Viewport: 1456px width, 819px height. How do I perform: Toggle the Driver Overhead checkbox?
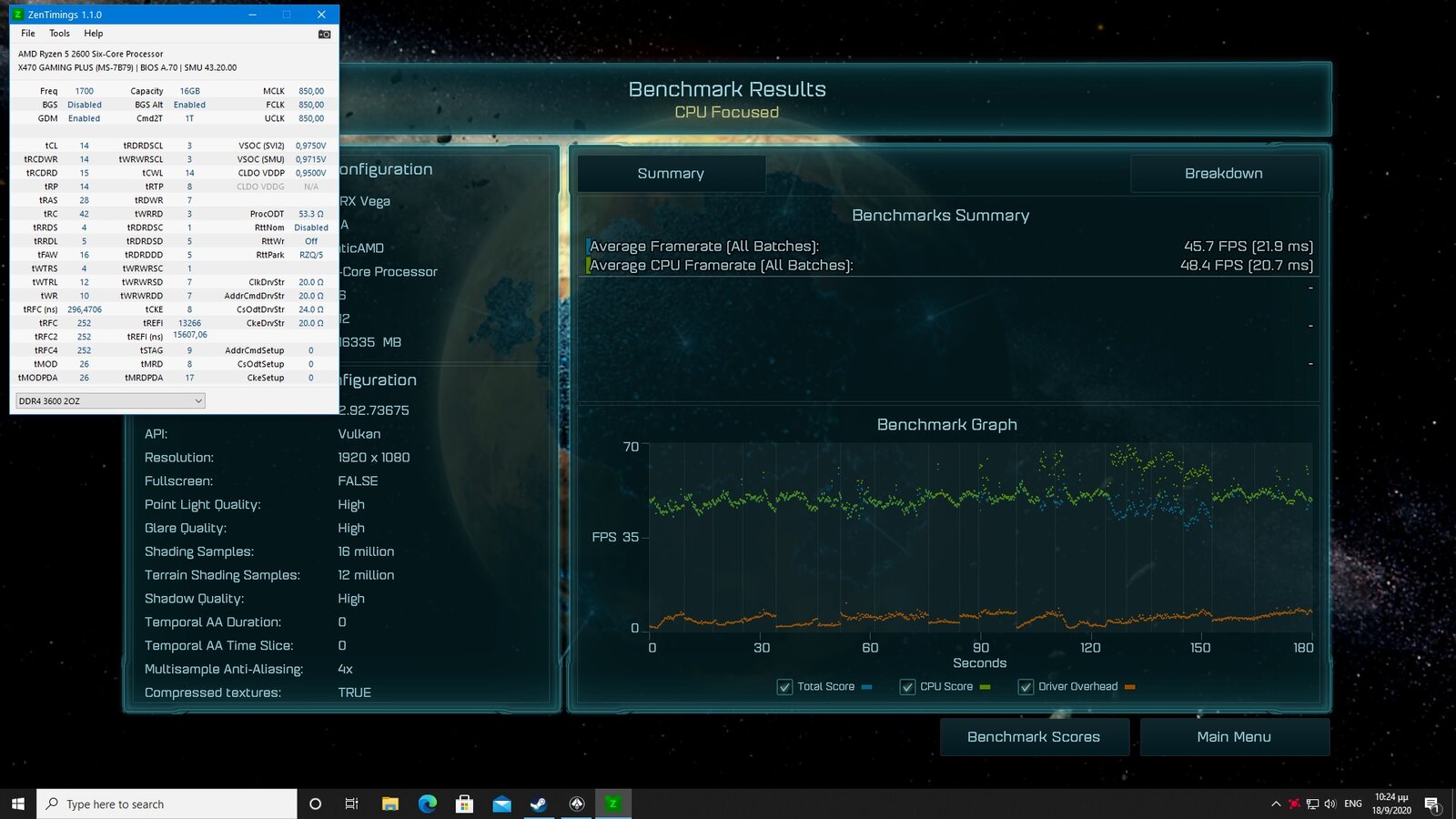pyautogui.click(x=1026, y=687)
